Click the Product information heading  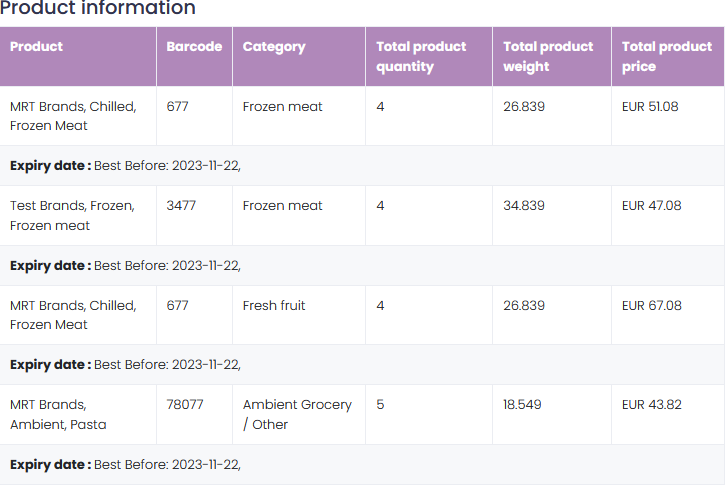(98, 9)
